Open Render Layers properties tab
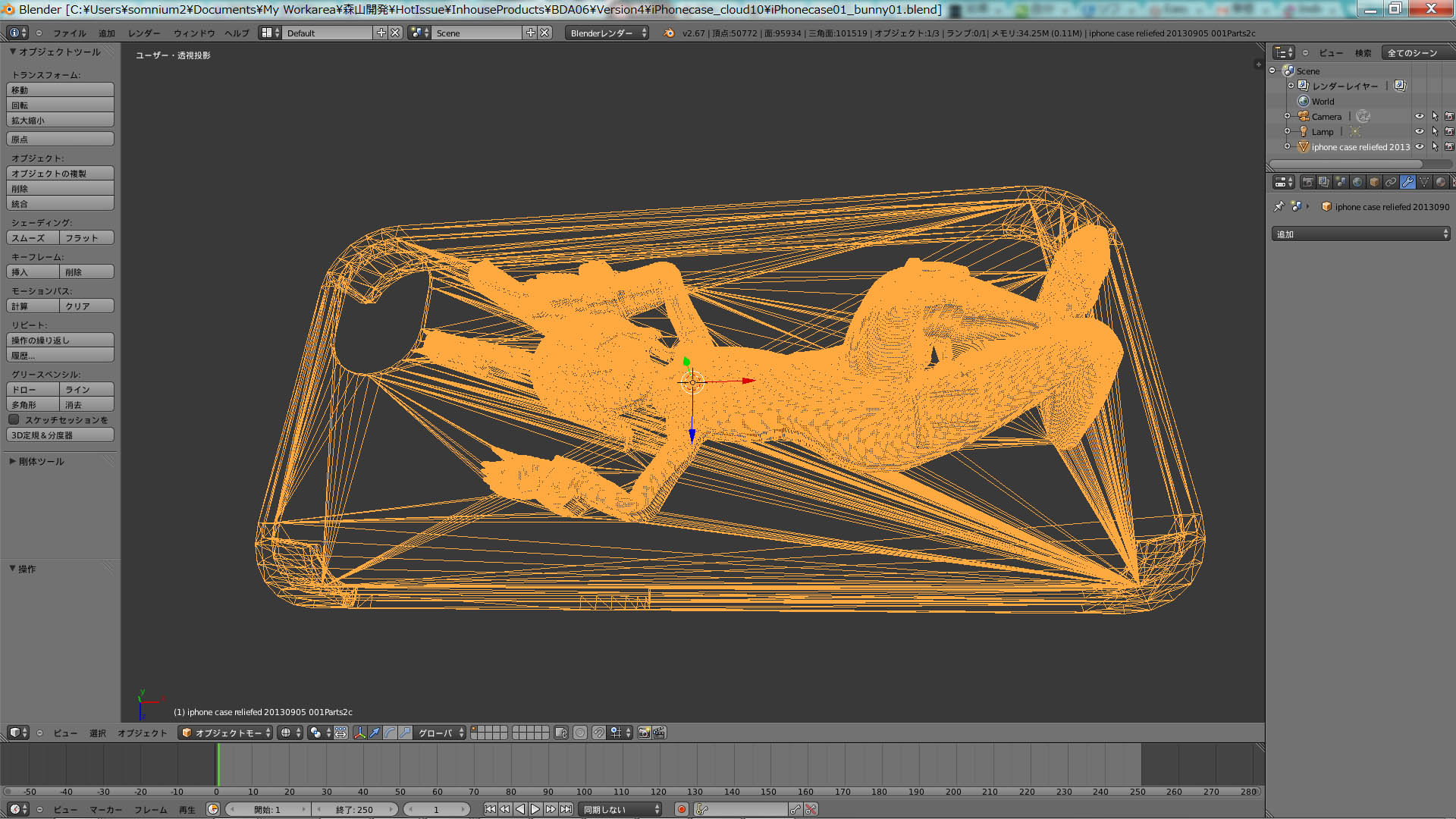1456x819 pixels. (1324, 182)
